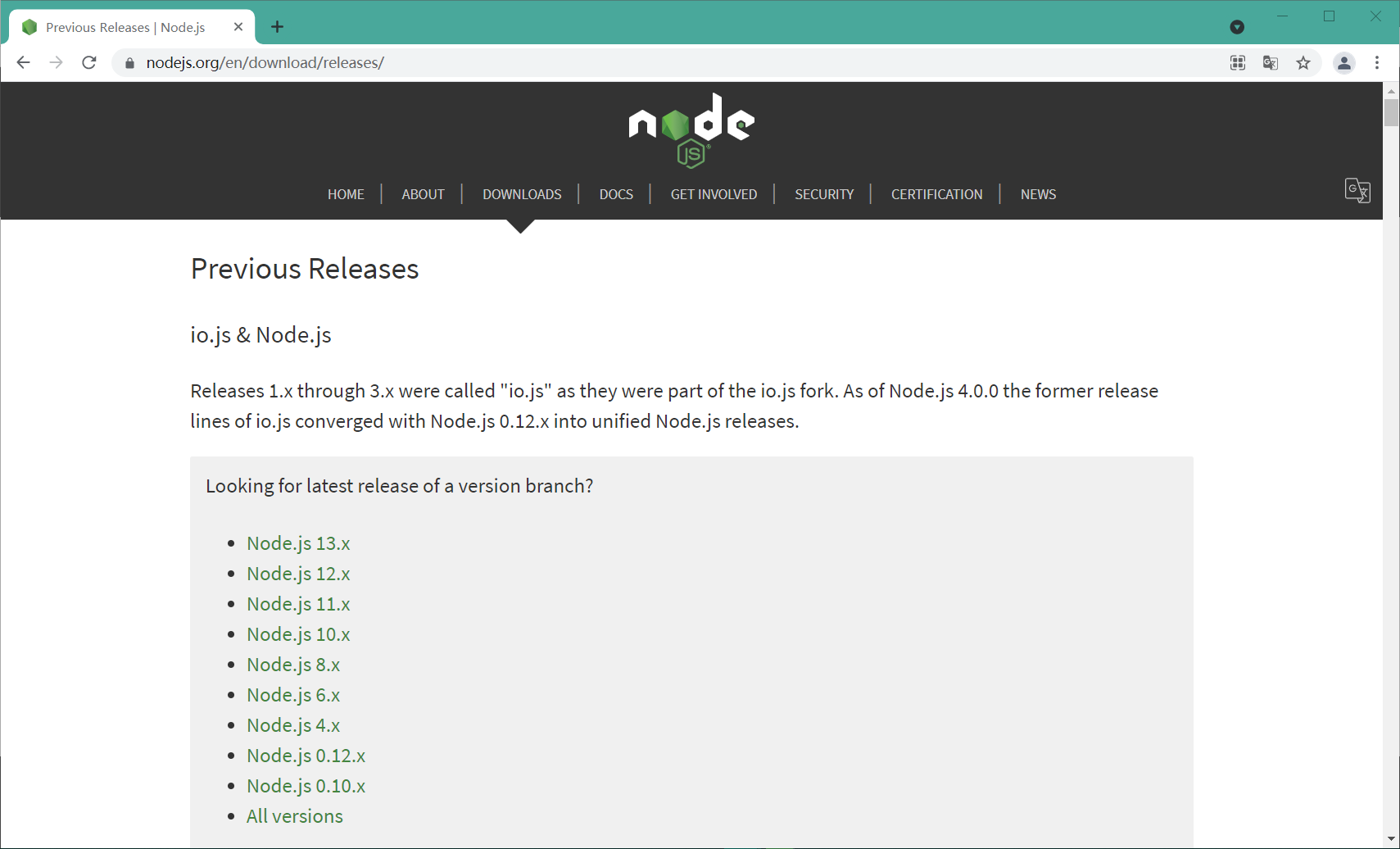Open the CERTIFICATION menu item
1400x849 pixels.
click(x=936, y=194)
